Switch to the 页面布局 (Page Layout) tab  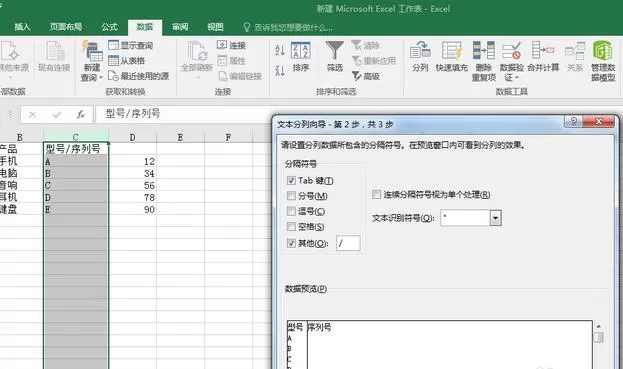coord(66,27)
